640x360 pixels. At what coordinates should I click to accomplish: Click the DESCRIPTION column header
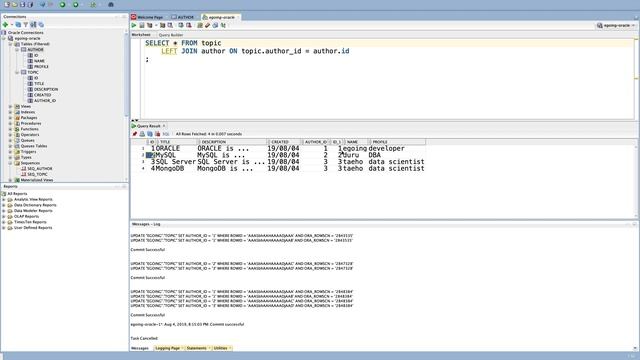[232, 142]
